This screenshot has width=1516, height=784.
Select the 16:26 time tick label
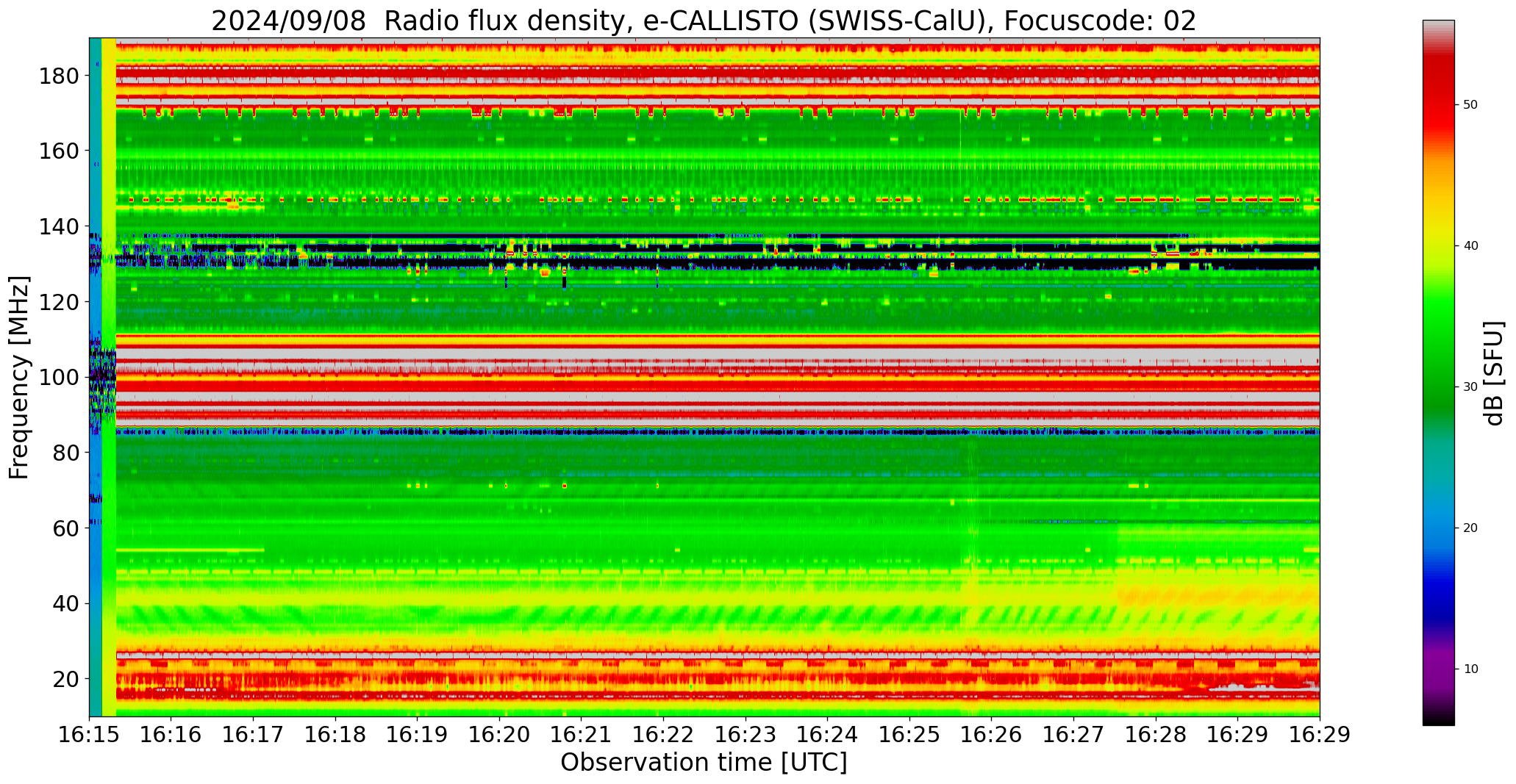click(992, 734)
